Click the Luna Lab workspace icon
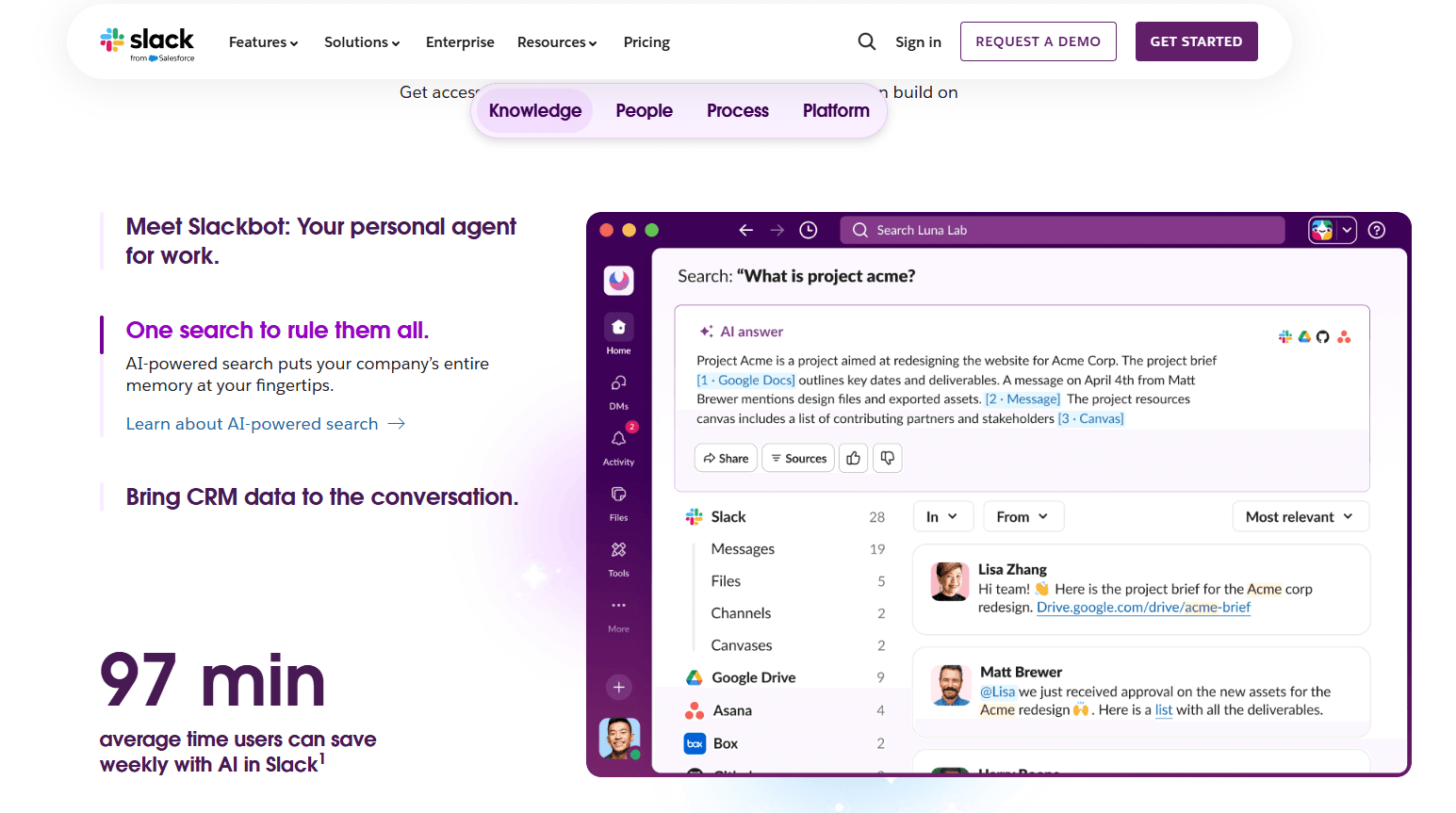 (619, 280)
